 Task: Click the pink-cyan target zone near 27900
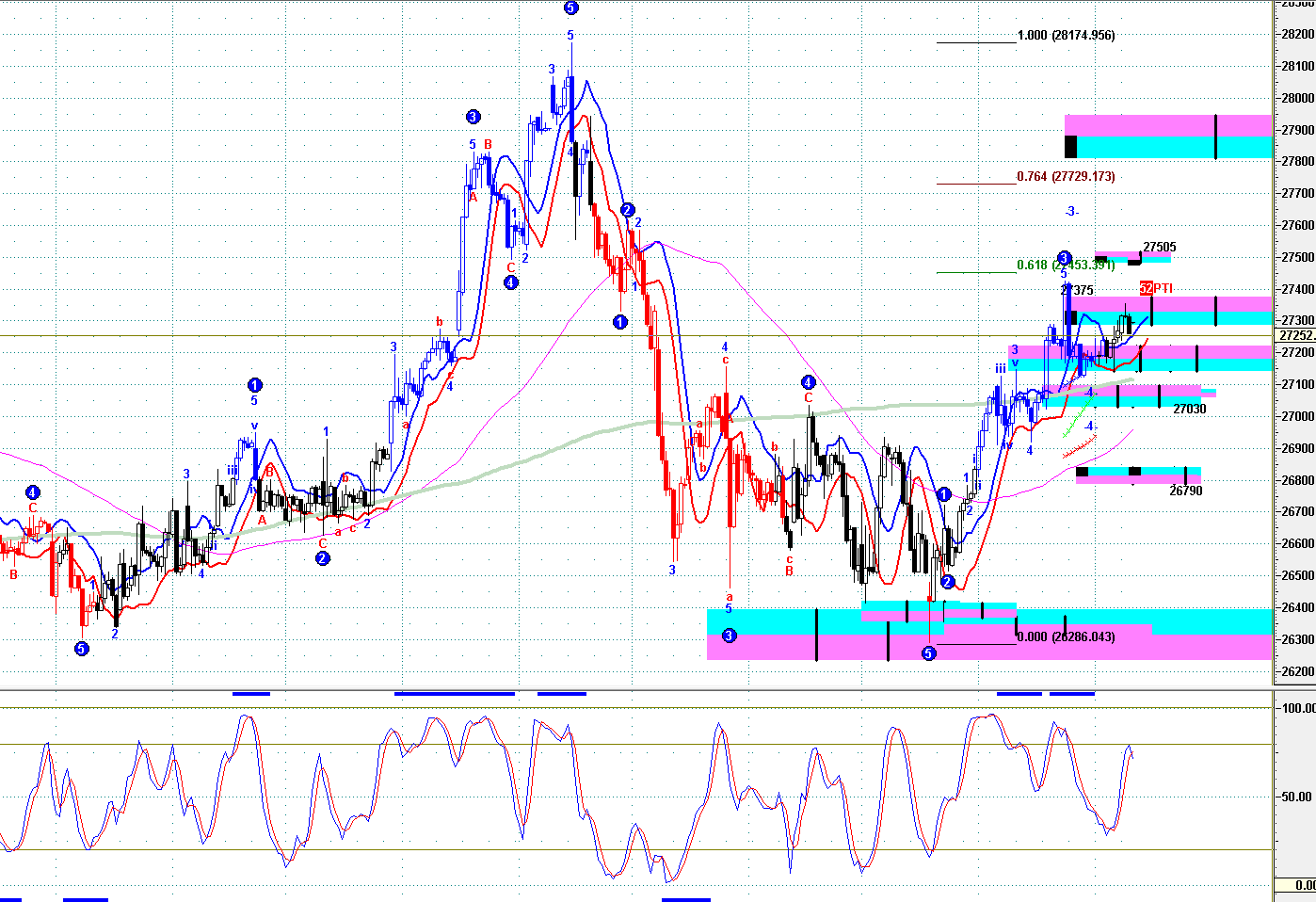1168,137
